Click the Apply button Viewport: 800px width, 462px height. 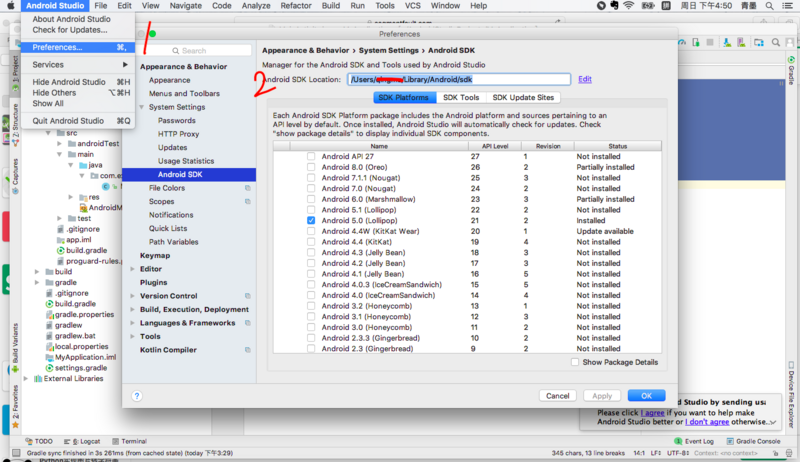point(602,396)
